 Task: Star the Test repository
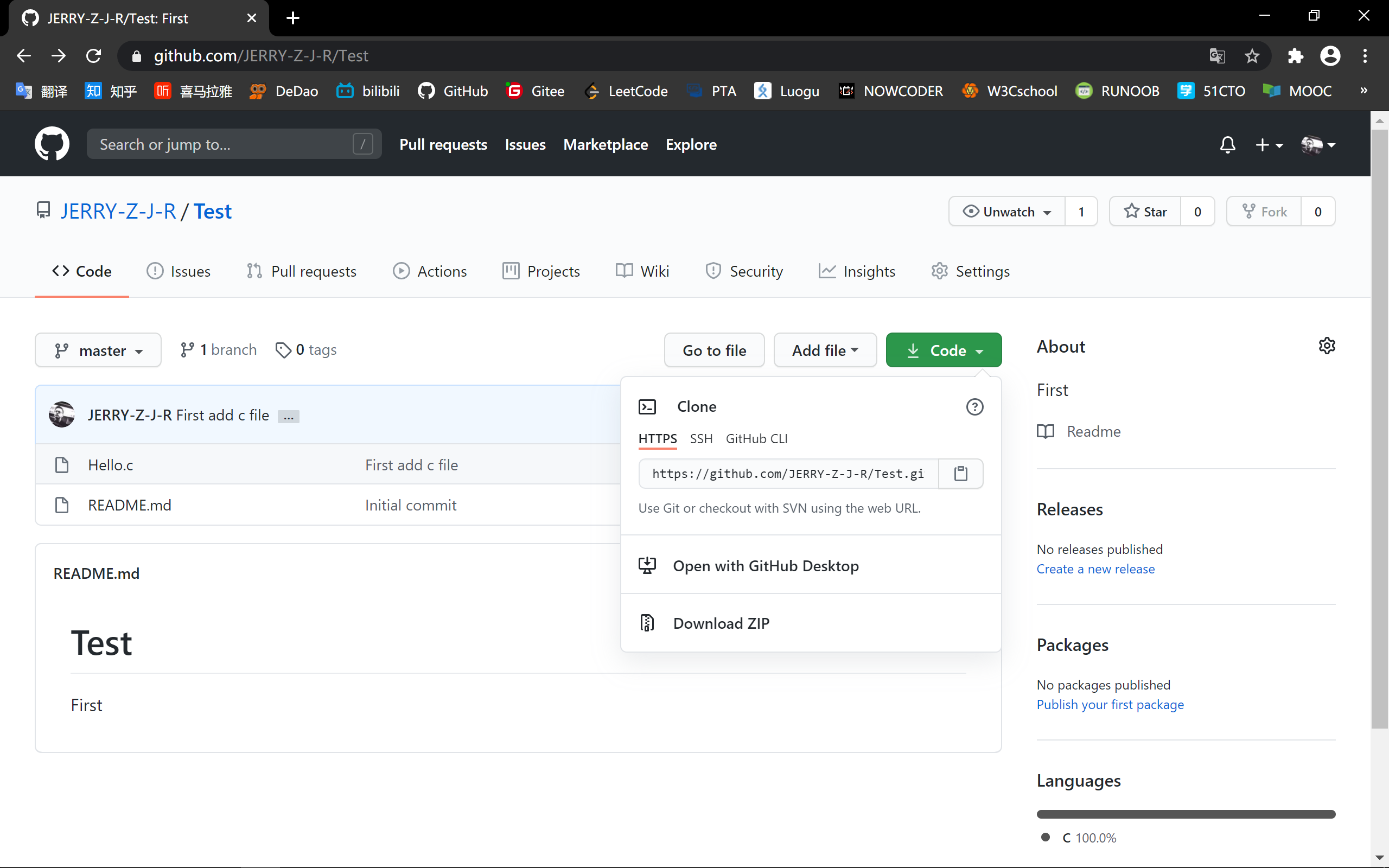pyautogui.click(x=1145, y=212)
